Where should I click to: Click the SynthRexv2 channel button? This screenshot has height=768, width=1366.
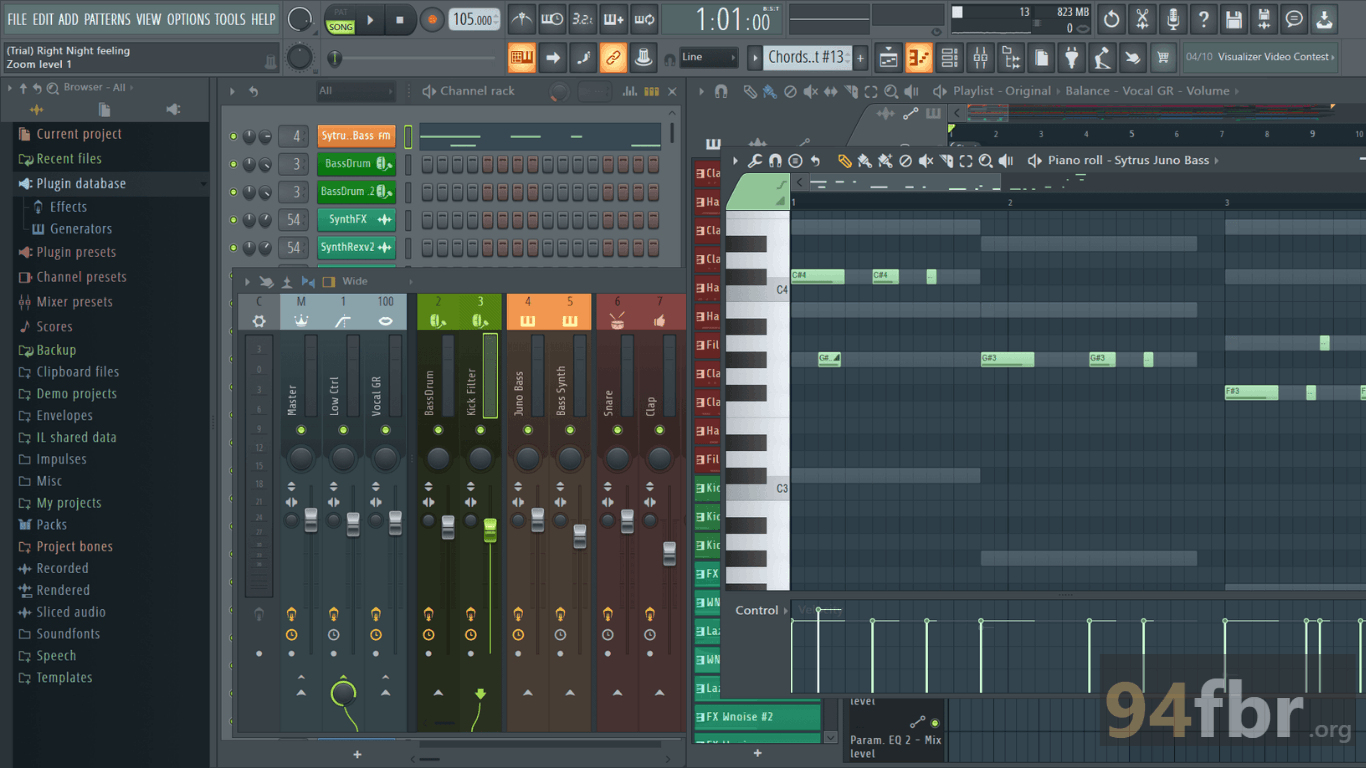click(x=356, y=247)
